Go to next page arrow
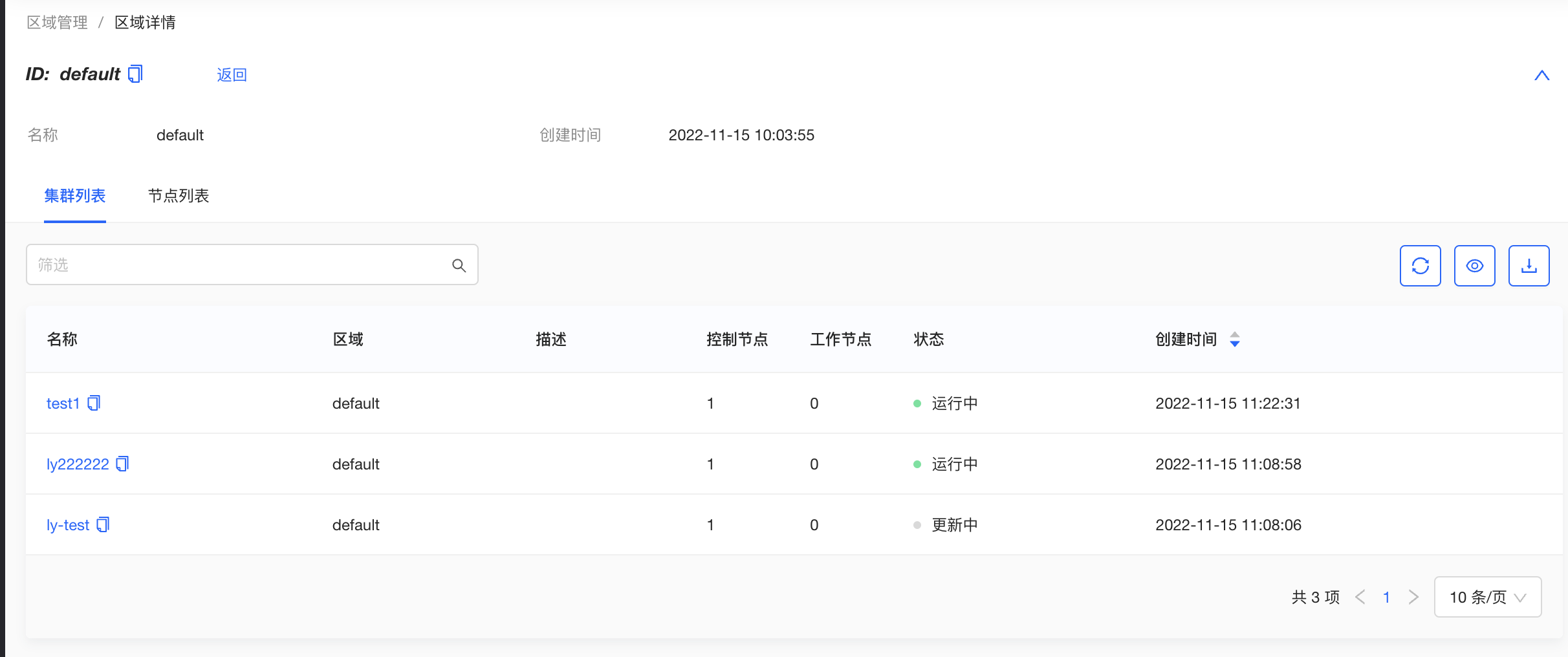 tap(1413, 597)
